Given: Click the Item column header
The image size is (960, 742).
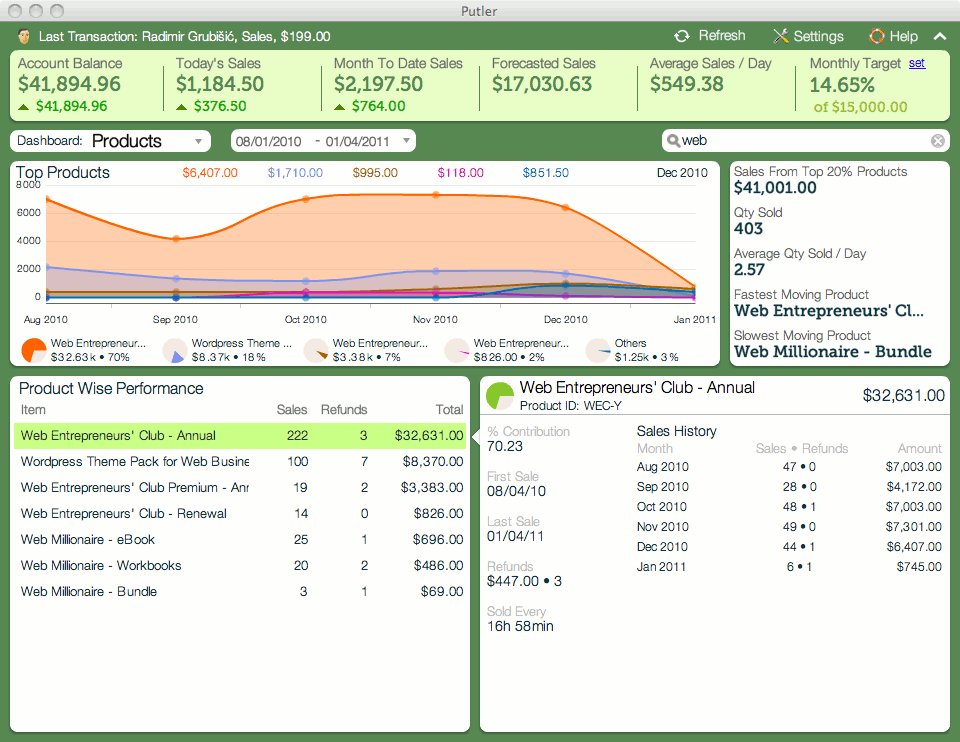Looking at the screenshot, I should (x=33, y=410).
